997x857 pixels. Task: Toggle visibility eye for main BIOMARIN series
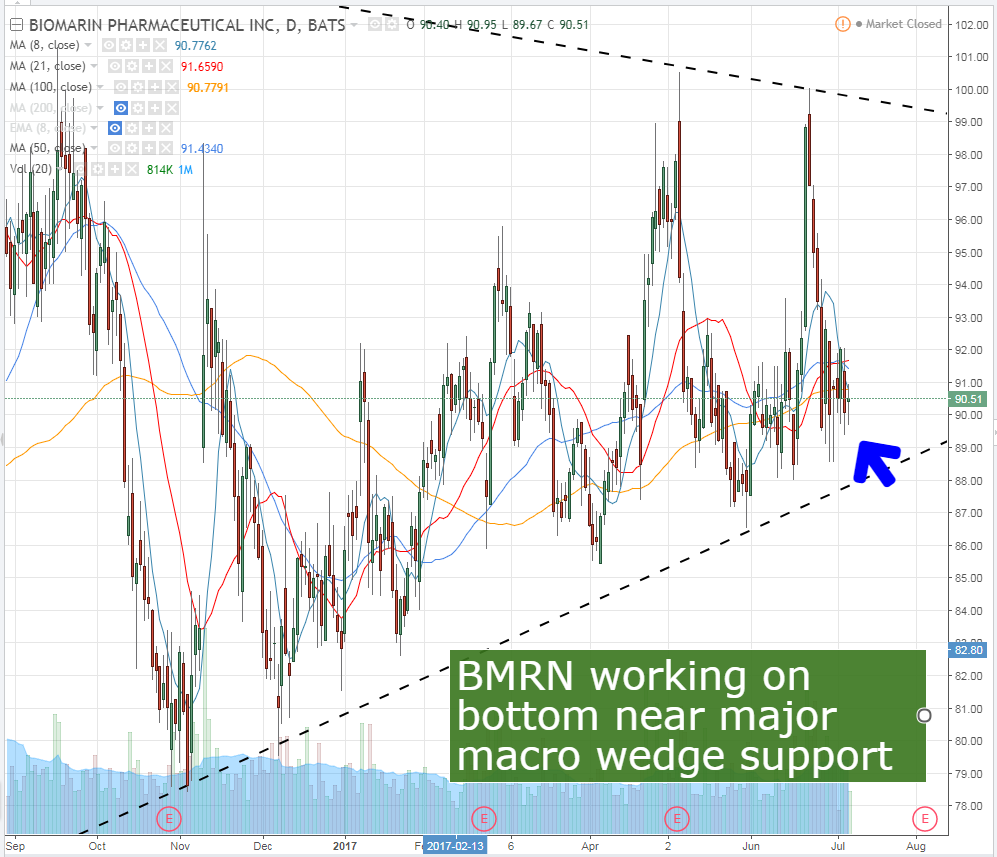pos(375,24)
